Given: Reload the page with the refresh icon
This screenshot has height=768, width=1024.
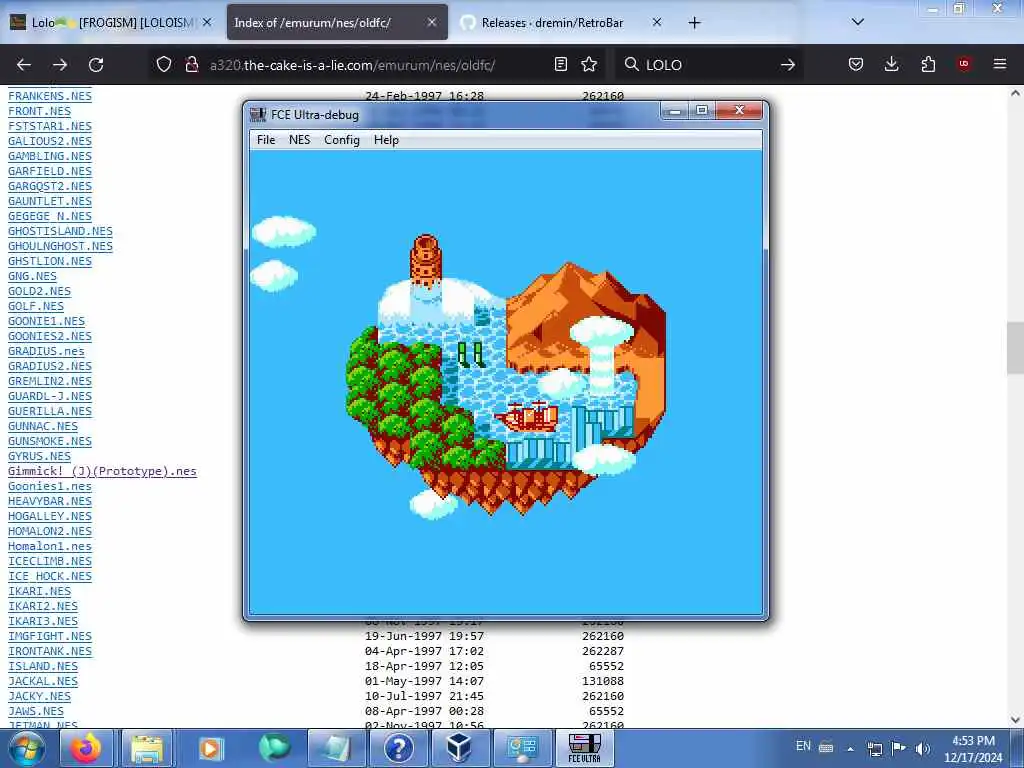Looking at the screenshot, I should [x=96, y=65].
